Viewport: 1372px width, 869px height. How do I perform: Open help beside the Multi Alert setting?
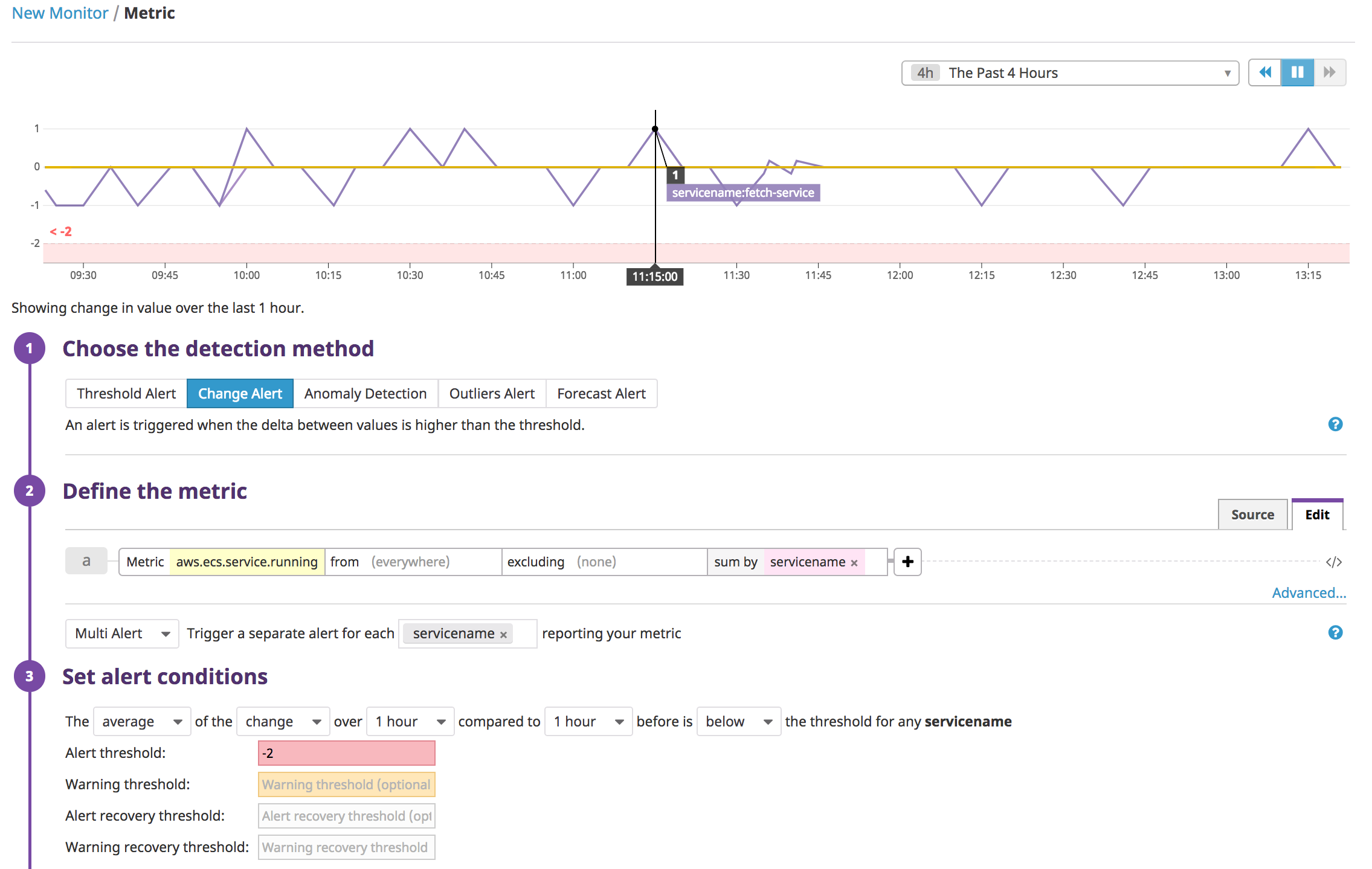pos(1335,633)
